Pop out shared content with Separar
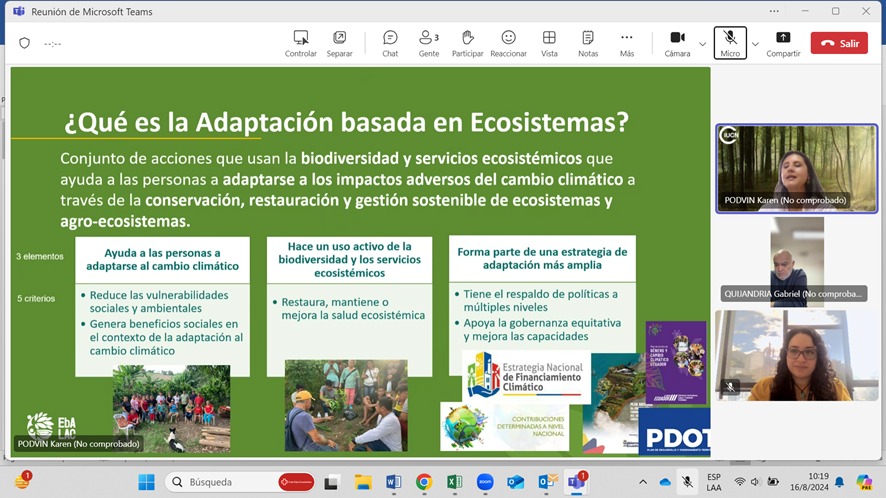Image resolution: width=886 pixels, height=498 pixels. click(339, 43)
